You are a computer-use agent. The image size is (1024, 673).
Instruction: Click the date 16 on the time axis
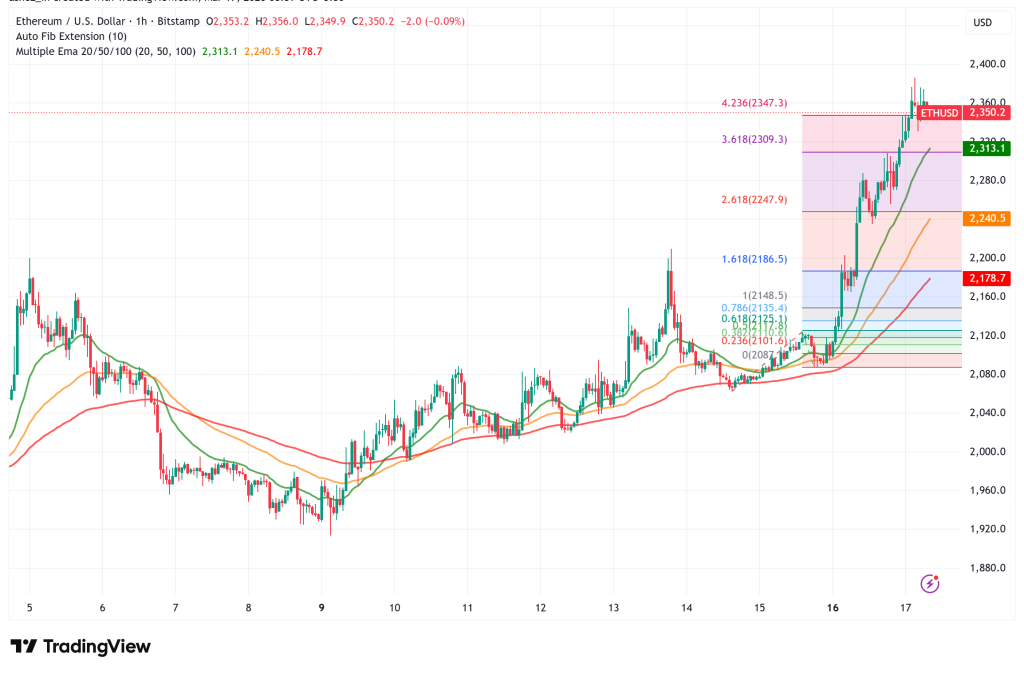point(833,608)
